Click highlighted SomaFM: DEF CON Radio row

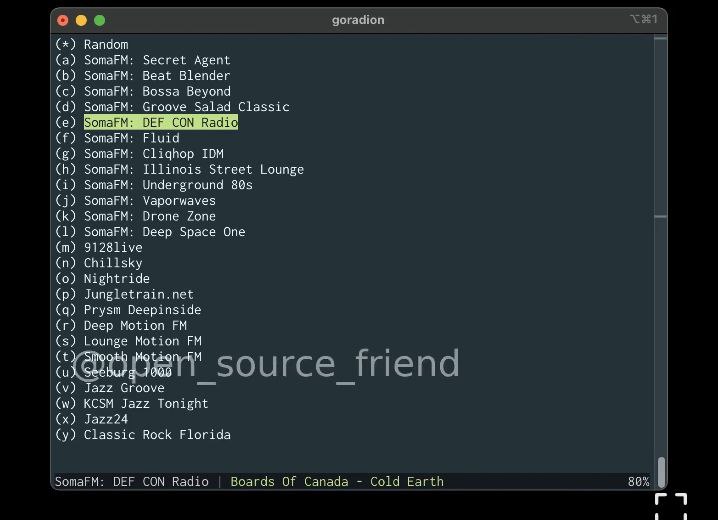(161, 122)
